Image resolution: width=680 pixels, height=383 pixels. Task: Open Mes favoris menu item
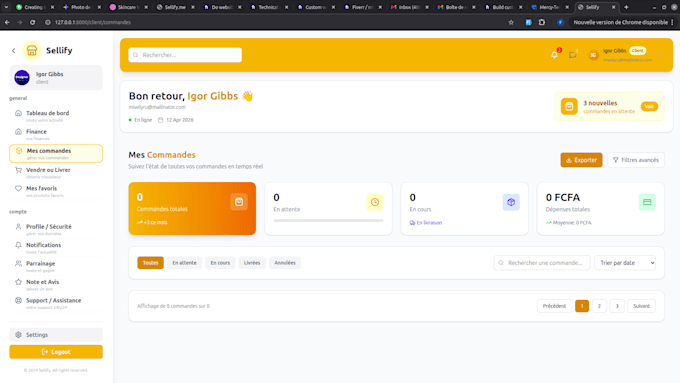tap(56, 191)
